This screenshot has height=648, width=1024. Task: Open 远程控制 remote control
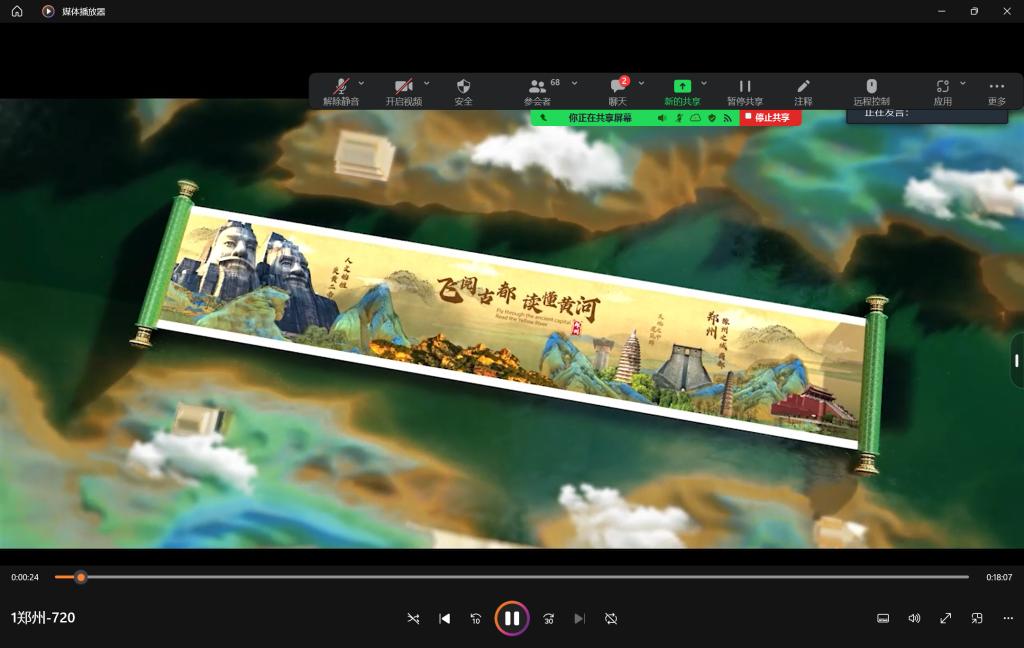tap(871, 89)
